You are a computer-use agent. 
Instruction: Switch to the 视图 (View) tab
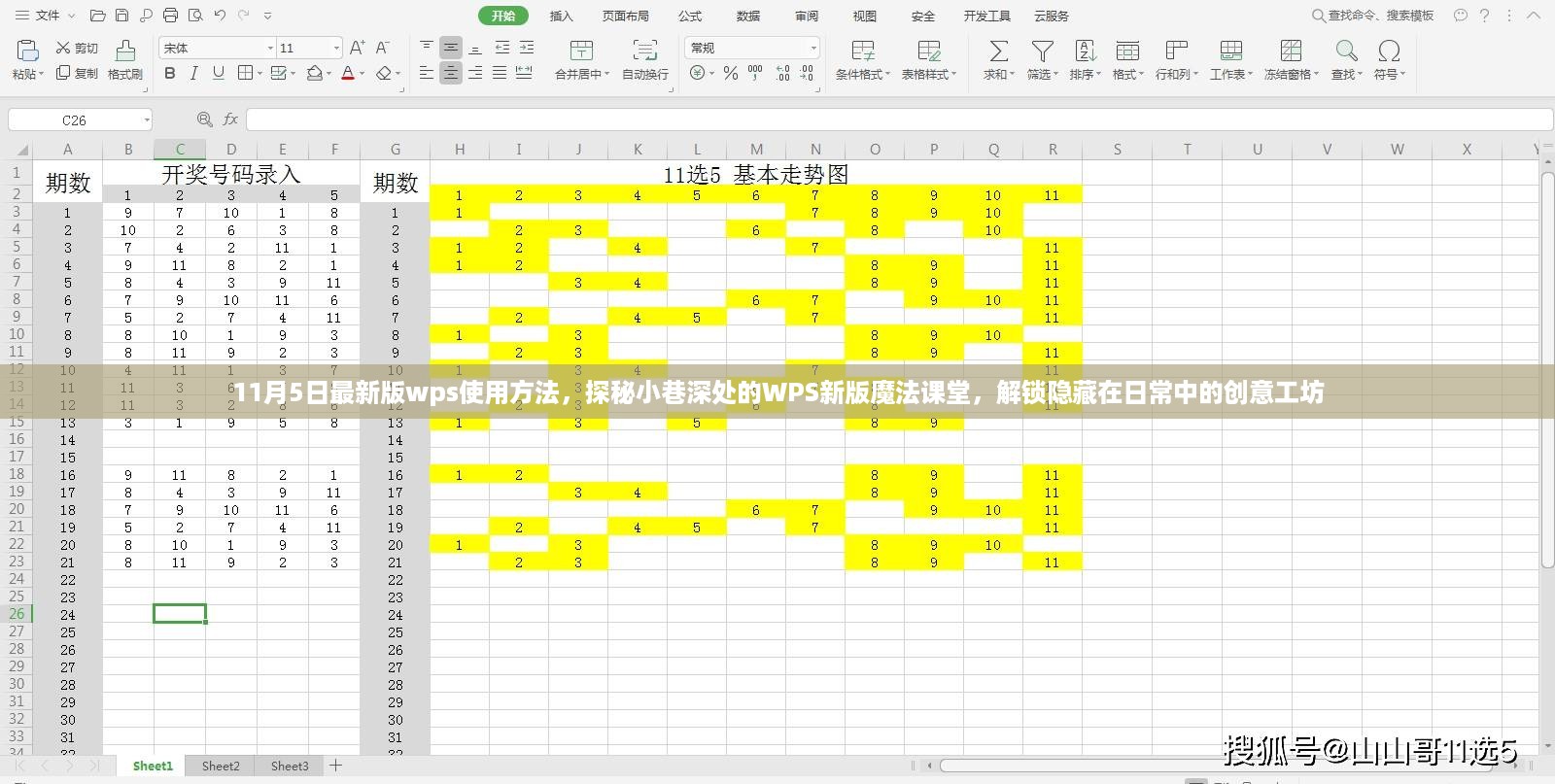865,16
